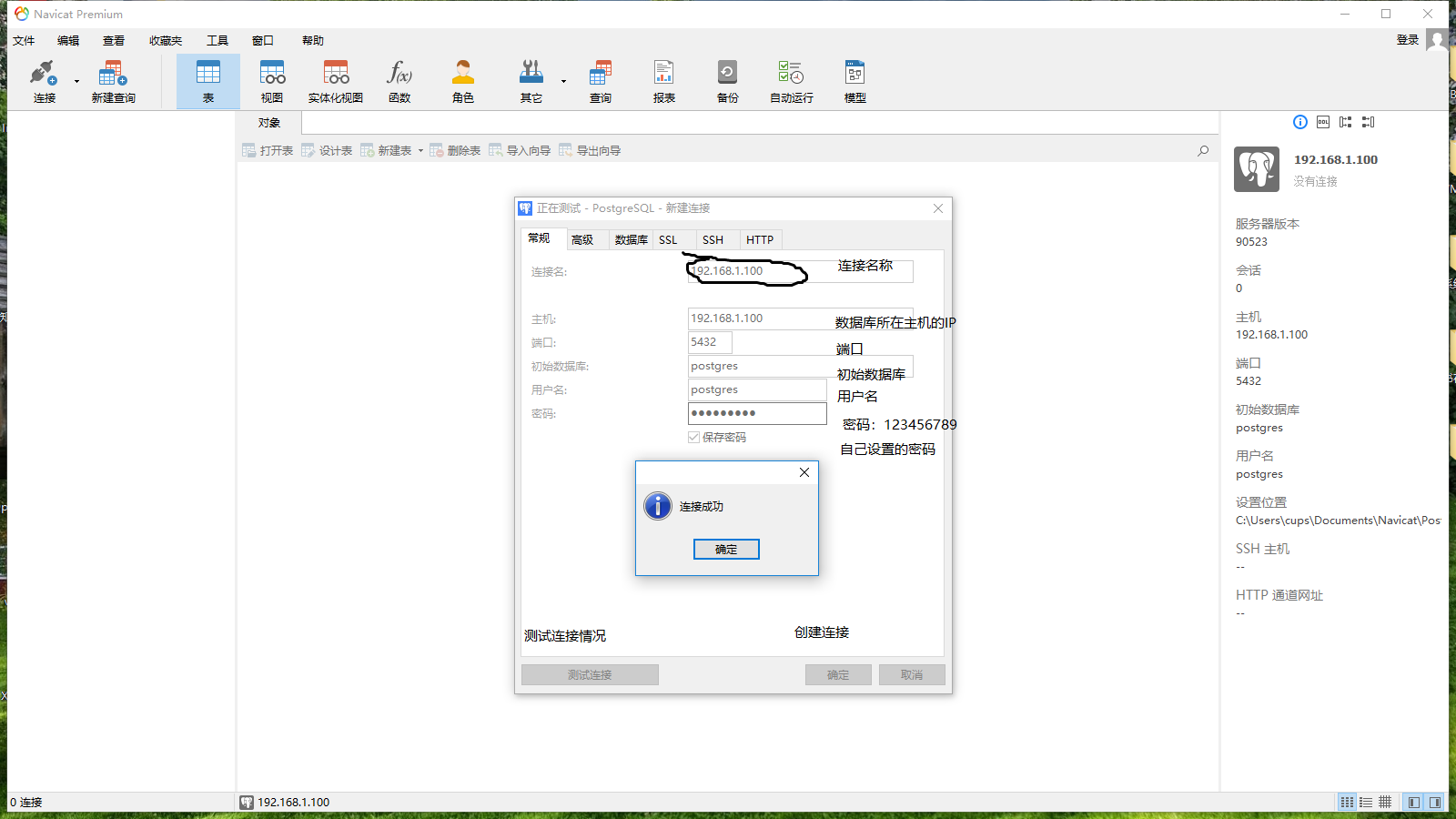Click the 密码 password field

click(x=757, y=413)
